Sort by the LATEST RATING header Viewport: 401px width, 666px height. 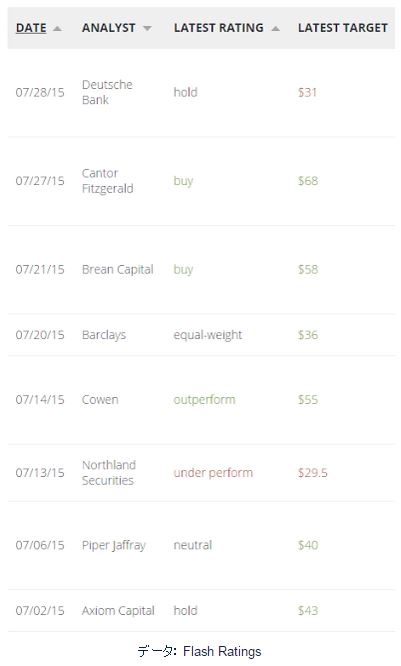point(219,28)
